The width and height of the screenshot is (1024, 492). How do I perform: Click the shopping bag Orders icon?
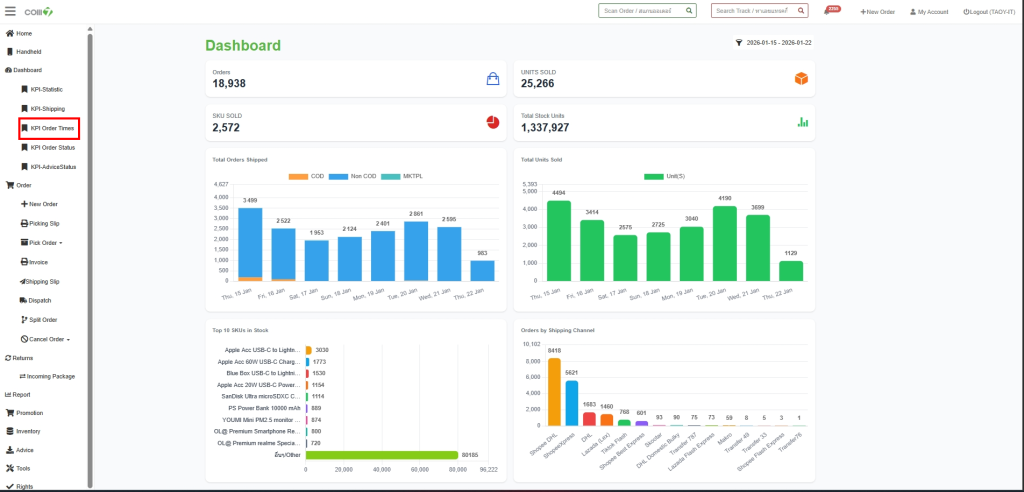click(492, 78)
